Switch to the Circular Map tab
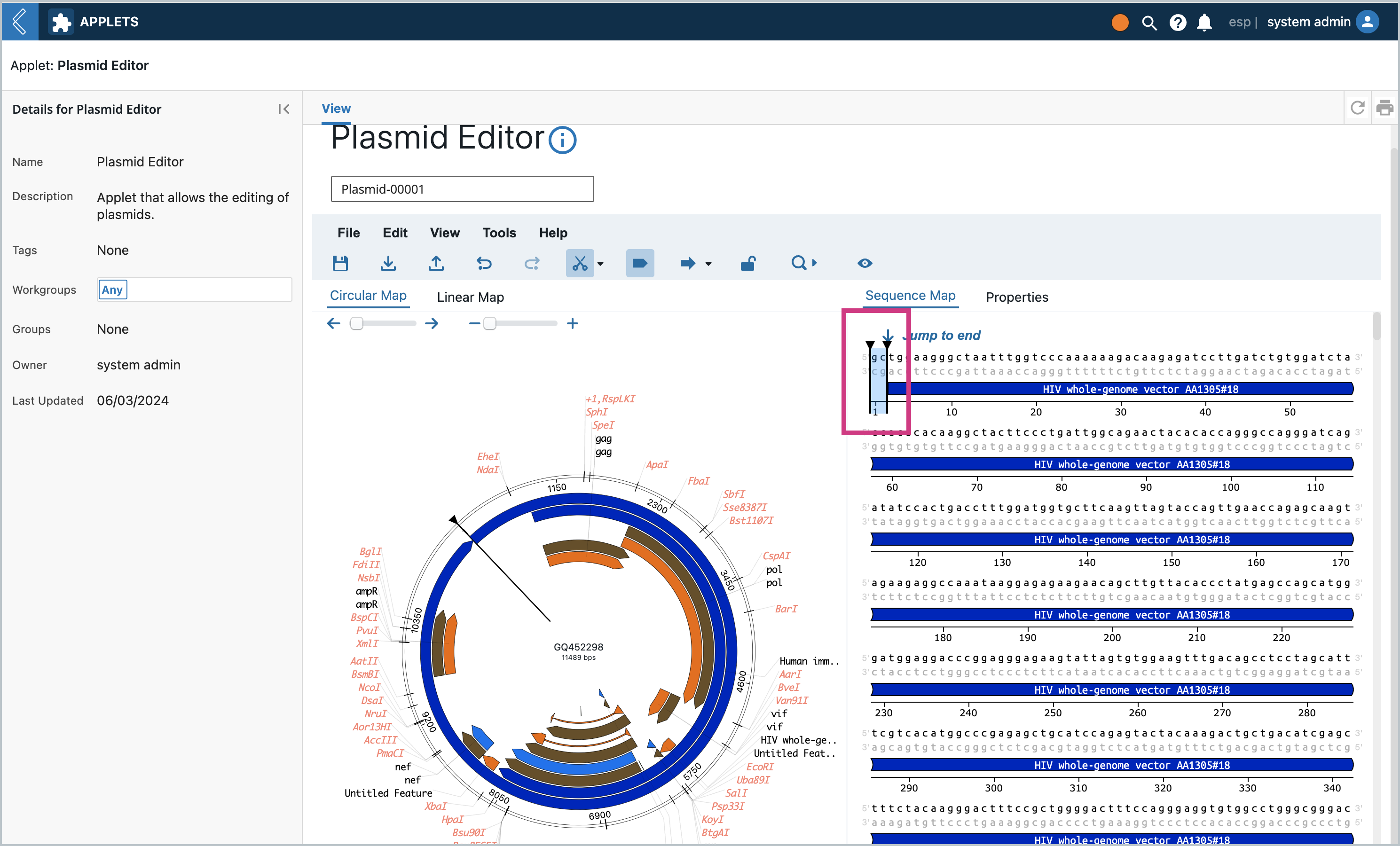Viewport: 1400px width, 846px height. pos(368,296)
